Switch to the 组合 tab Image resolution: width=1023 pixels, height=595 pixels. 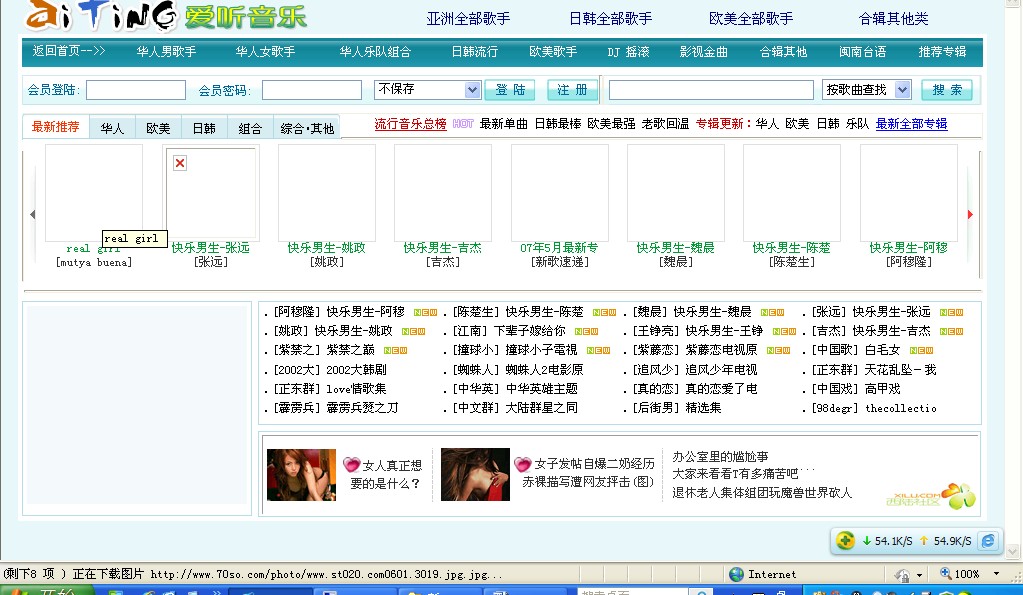point(250,129)
